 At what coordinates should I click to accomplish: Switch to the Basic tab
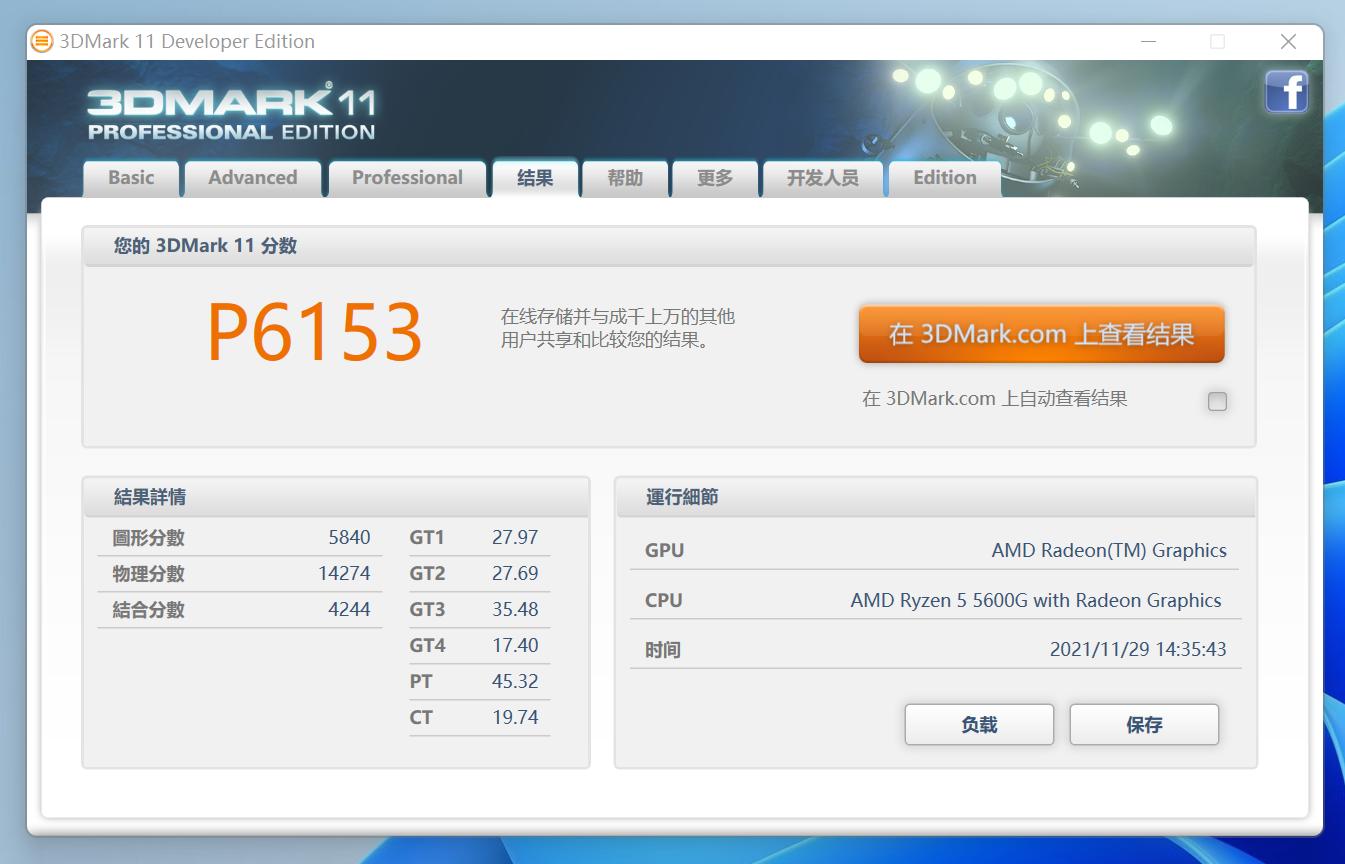[x=131, y=178]
